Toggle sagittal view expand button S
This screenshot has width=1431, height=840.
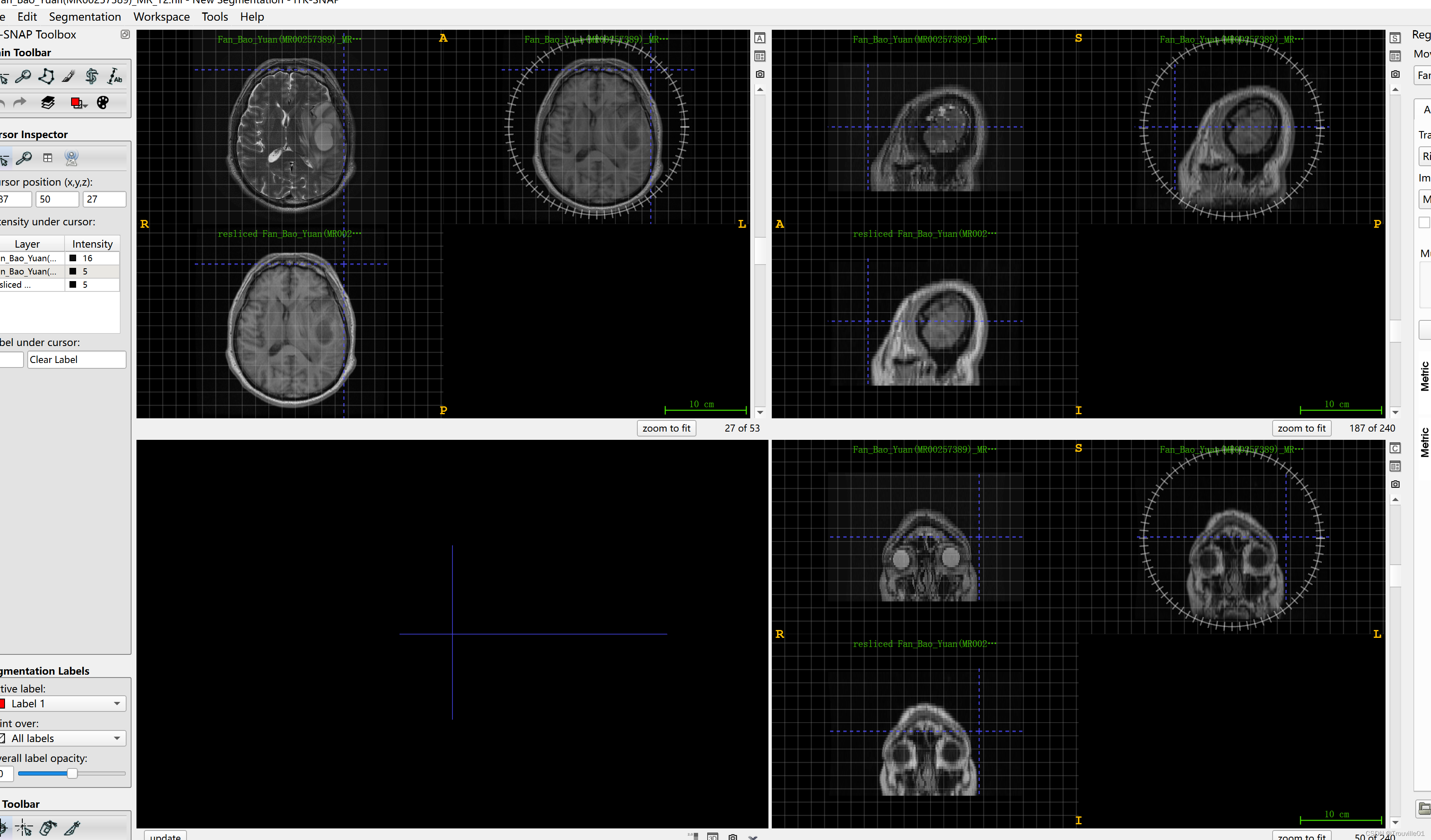[x=1395, y=38]
